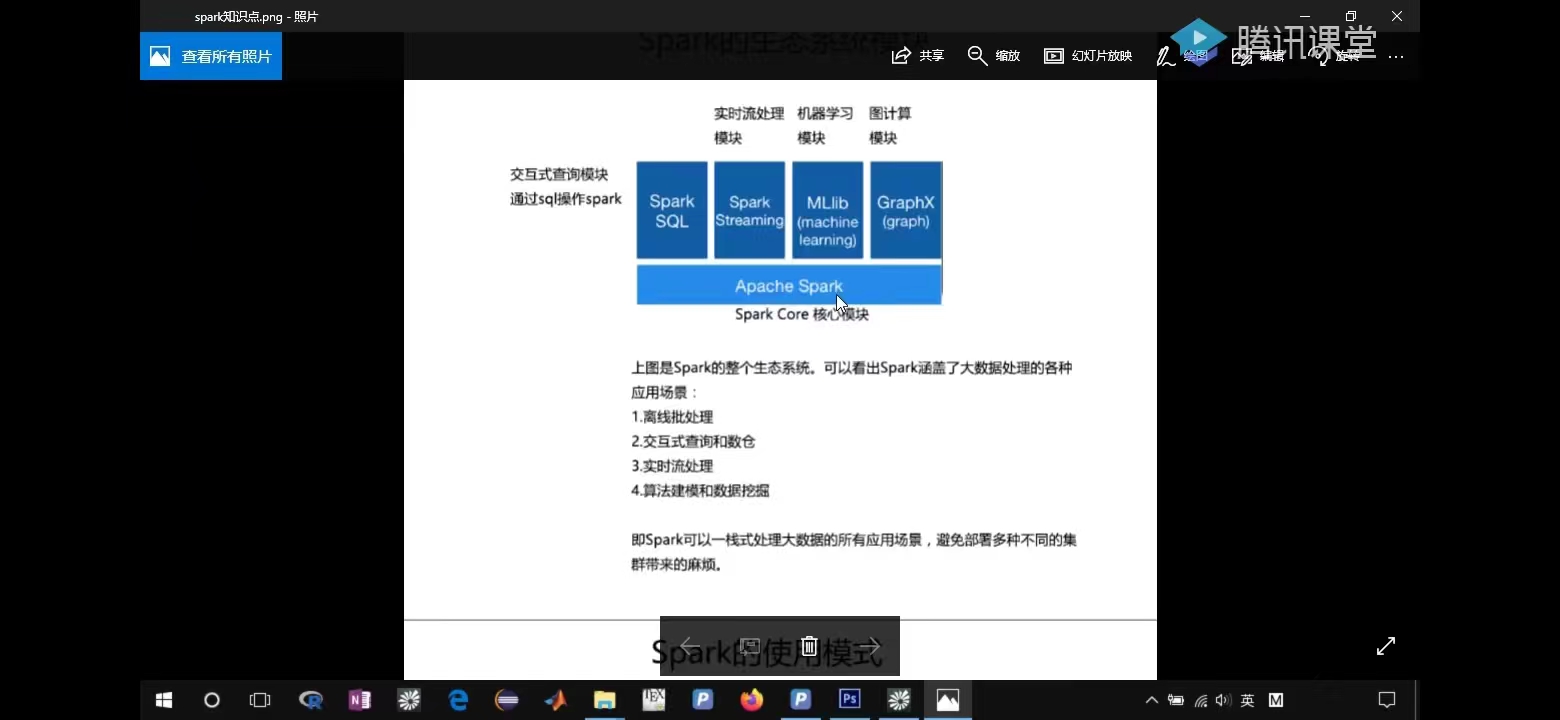Screen dimensions: 1560x720
Task: Open the Windows Start menu
Action: tap(164, 700)
